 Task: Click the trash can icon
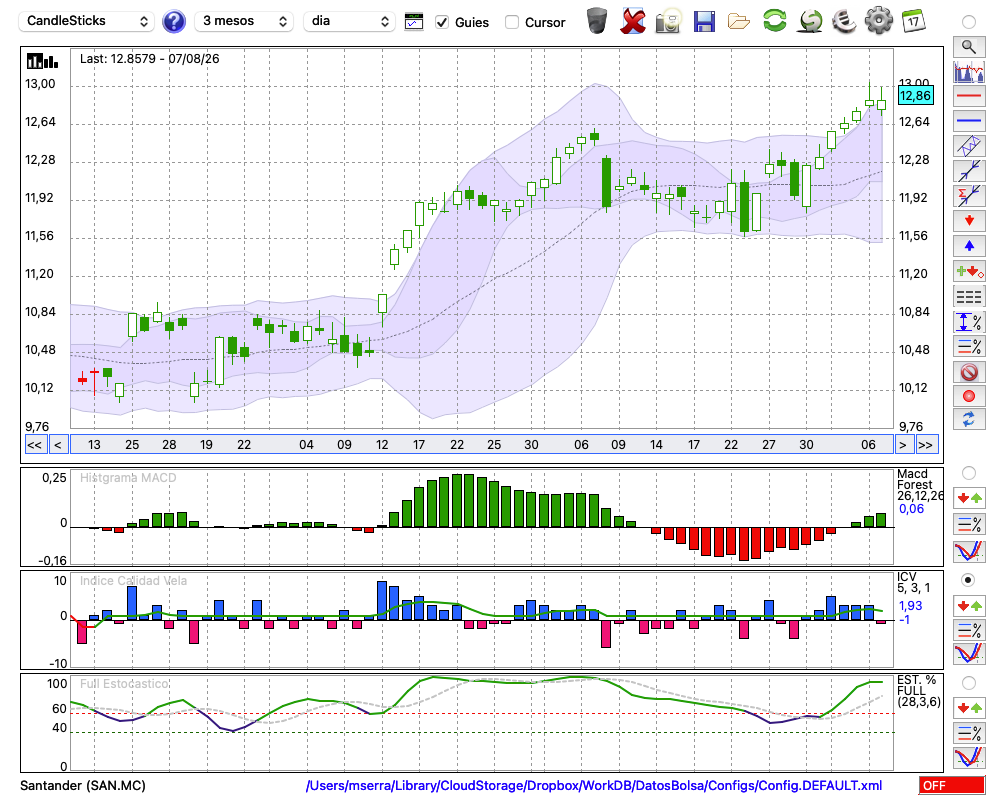[597, 20]
